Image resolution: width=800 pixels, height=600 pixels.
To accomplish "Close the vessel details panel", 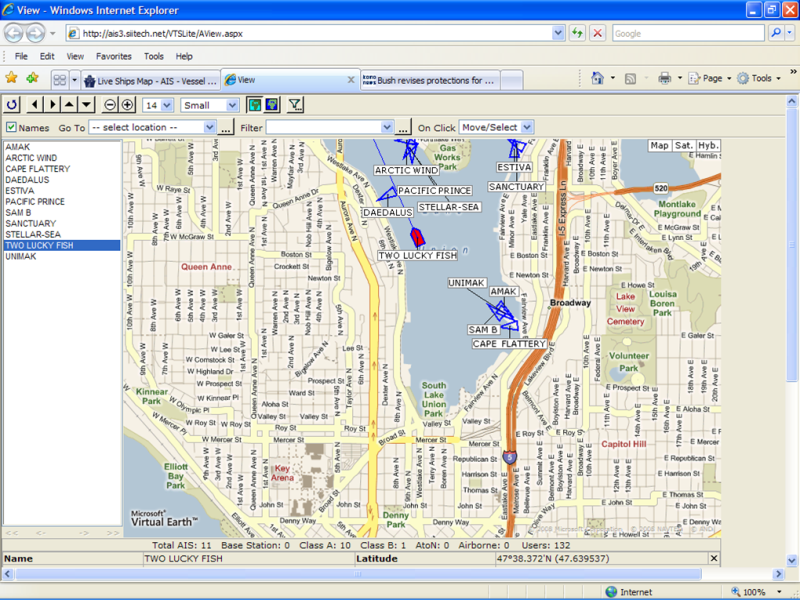I will point(714,559).
